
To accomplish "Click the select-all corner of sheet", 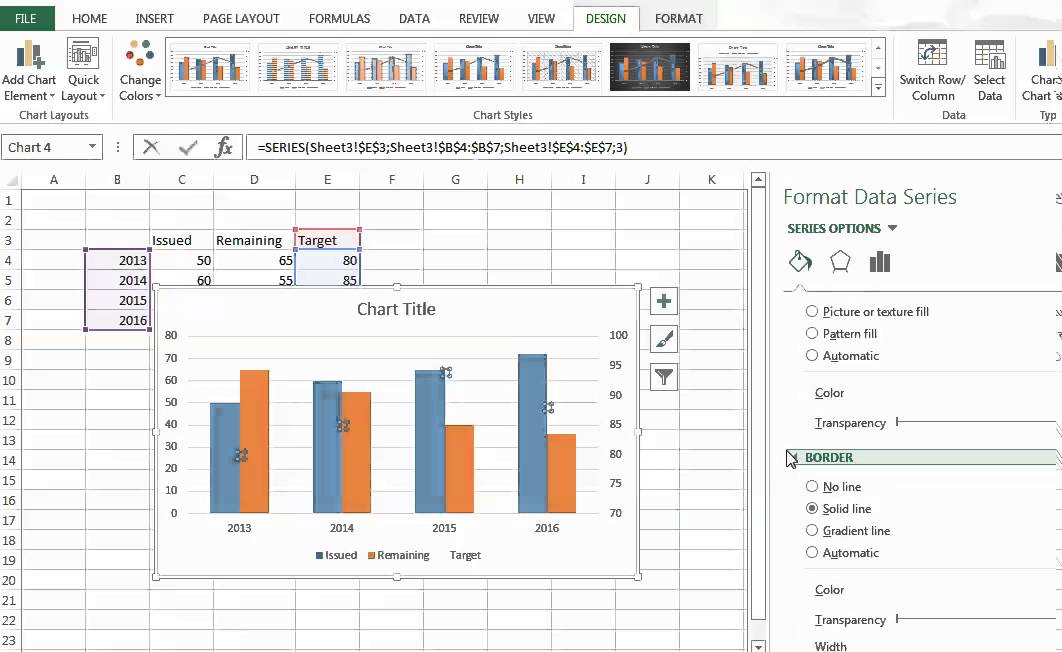I will pyautogui.click(x=11, y=180).
